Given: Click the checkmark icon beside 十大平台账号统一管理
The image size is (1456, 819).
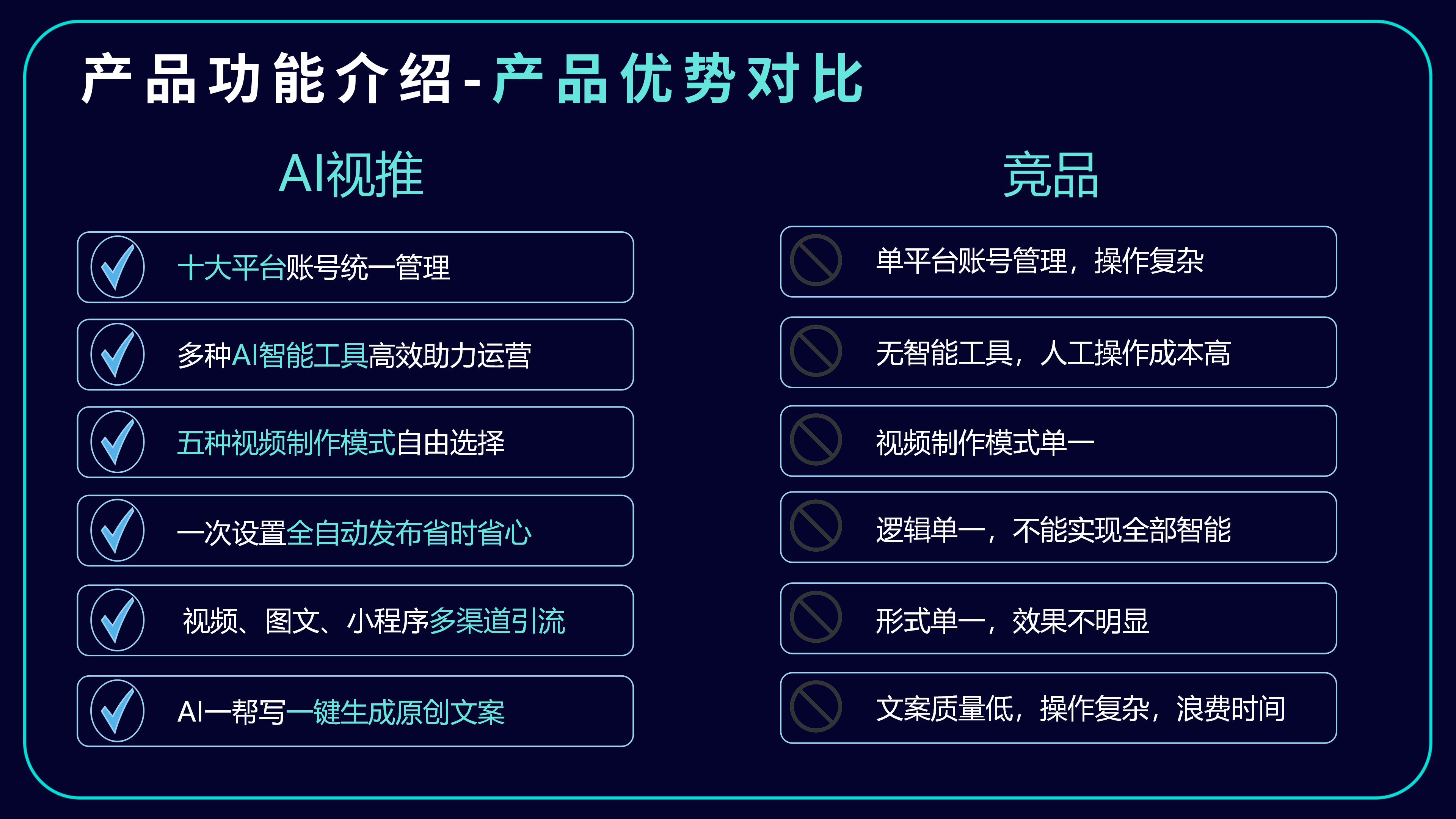Looking at the screenshot, I should [x=118, y=267].
